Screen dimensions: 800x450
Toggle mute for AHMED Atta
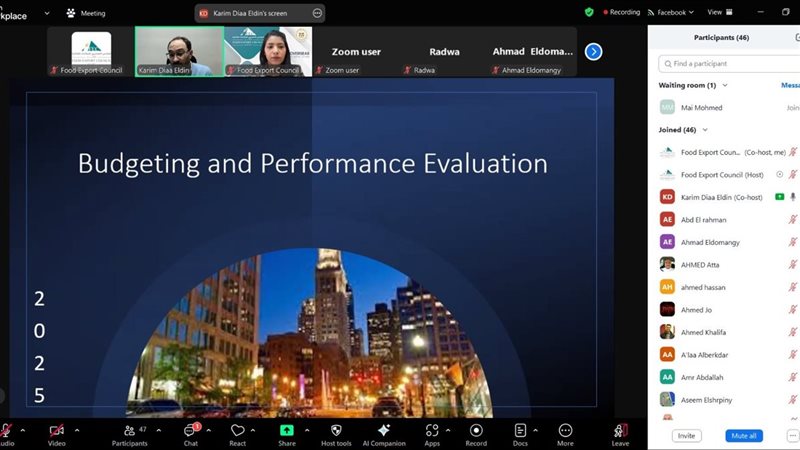pyautogui.click(x=793, y=265)
